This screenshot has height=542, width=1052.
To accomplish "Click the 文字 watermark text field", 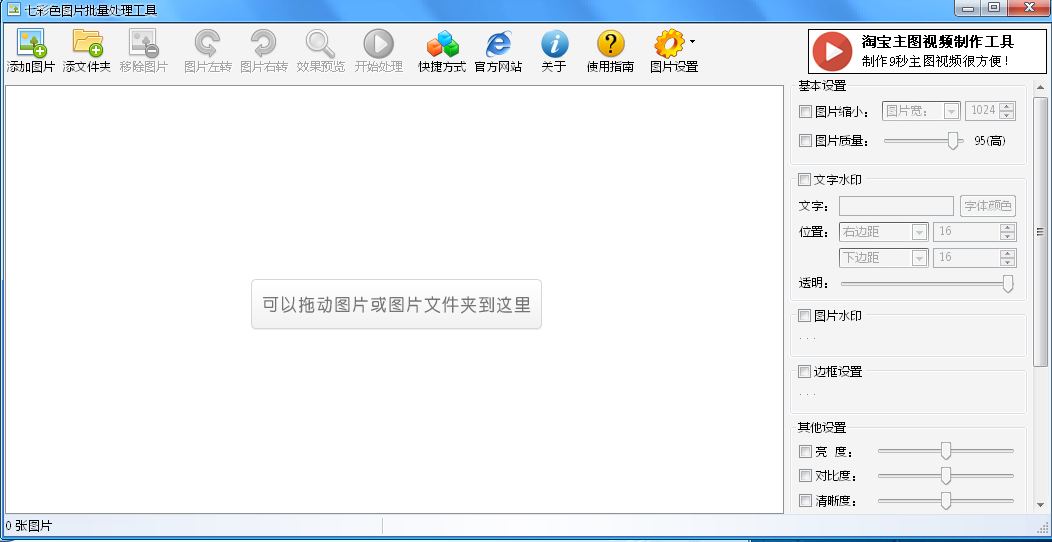I will click(896, 206).
